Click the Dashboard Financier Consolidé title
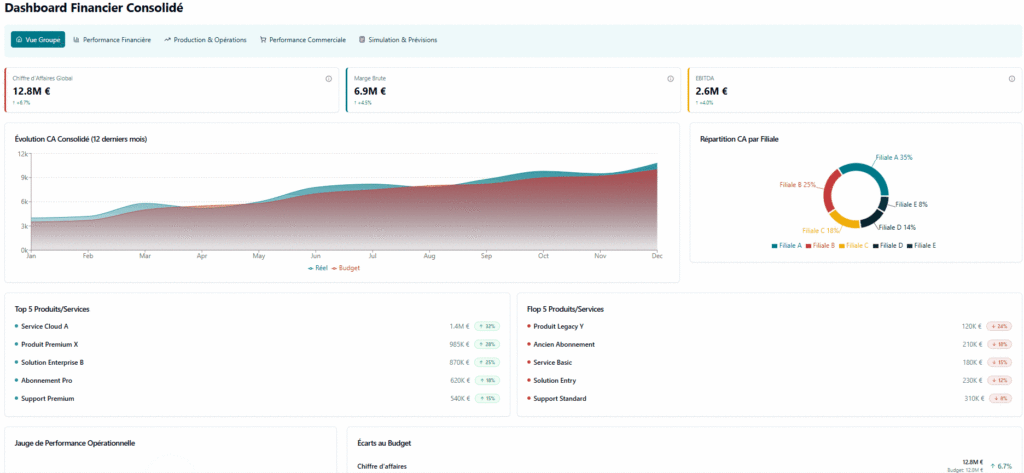Image resolution: width=1024 pixels, height=473 pixels. [94, 8]
